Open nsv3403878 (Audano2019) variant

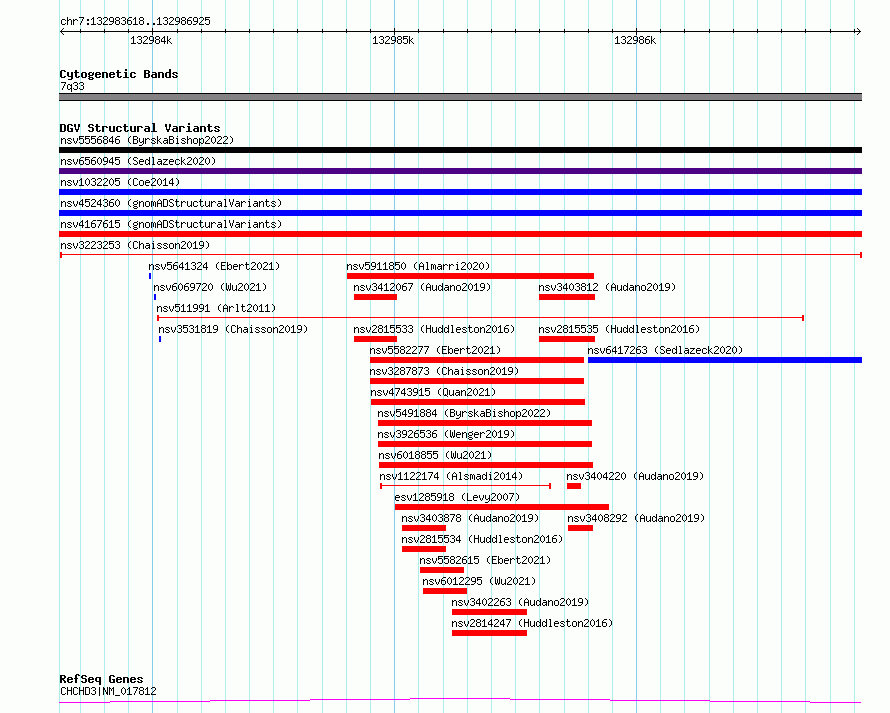(x=470, y=518)
